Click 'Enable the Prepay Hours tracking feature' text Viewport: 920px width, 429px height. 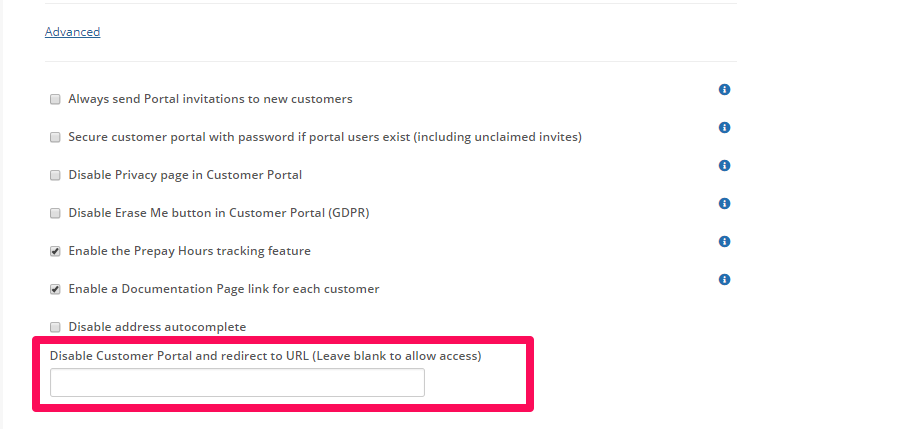189,251
